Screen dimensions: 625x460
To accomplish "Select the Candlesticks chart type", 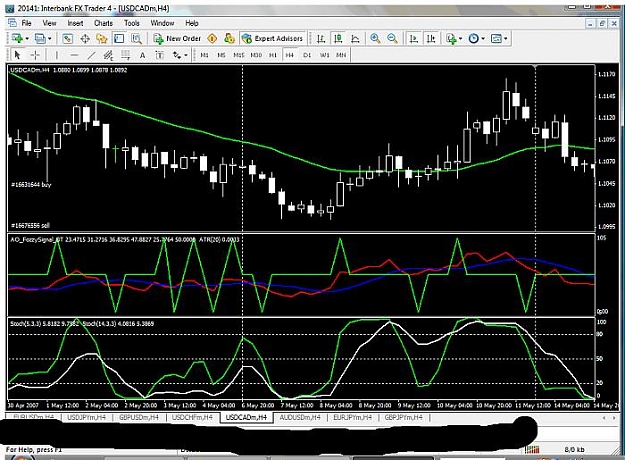I will [338, 38].
